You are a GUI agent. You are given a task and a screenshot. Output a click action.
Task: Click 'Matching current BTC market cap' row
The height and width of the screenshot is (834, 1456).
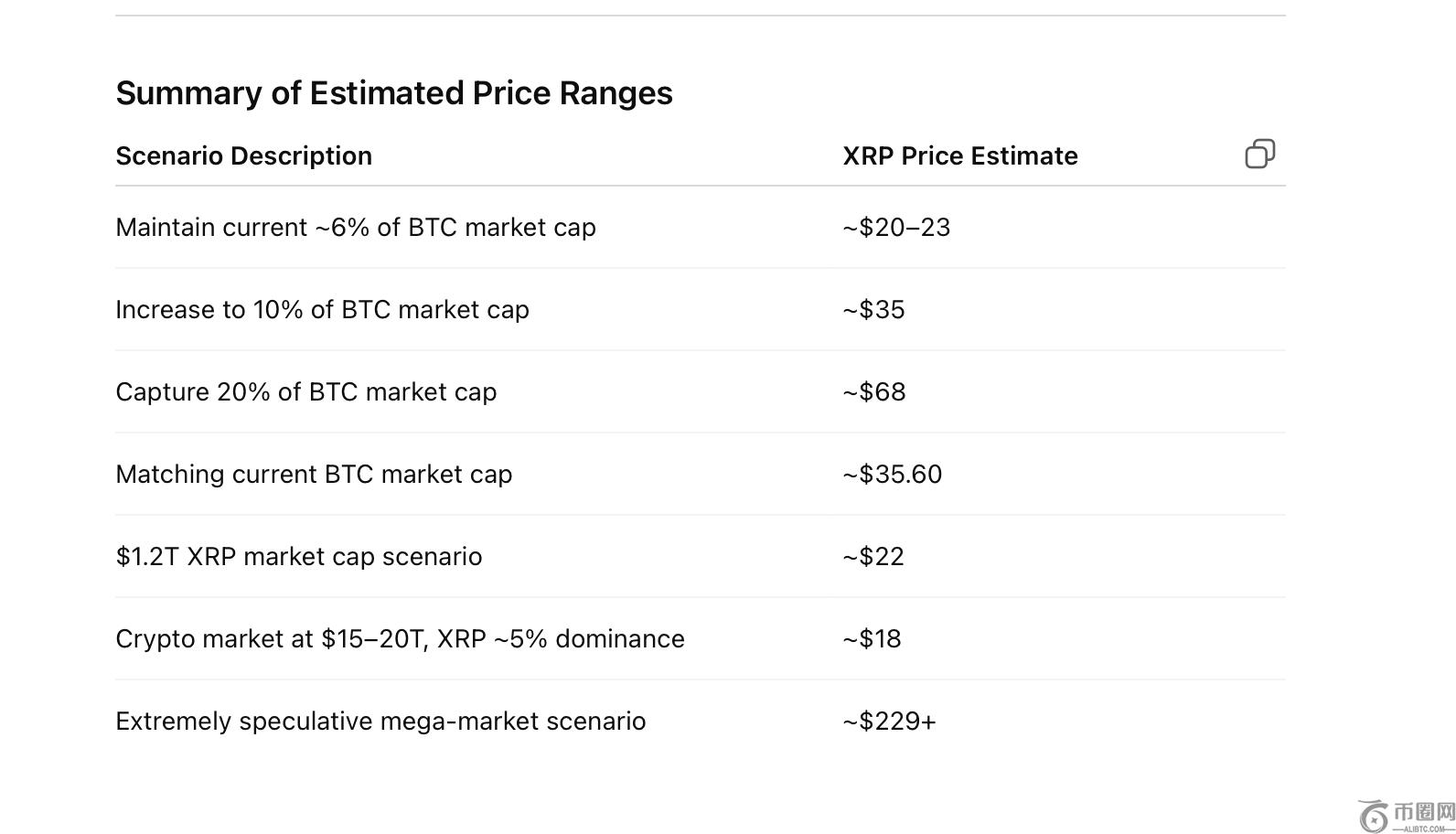(x=314, y=475)
